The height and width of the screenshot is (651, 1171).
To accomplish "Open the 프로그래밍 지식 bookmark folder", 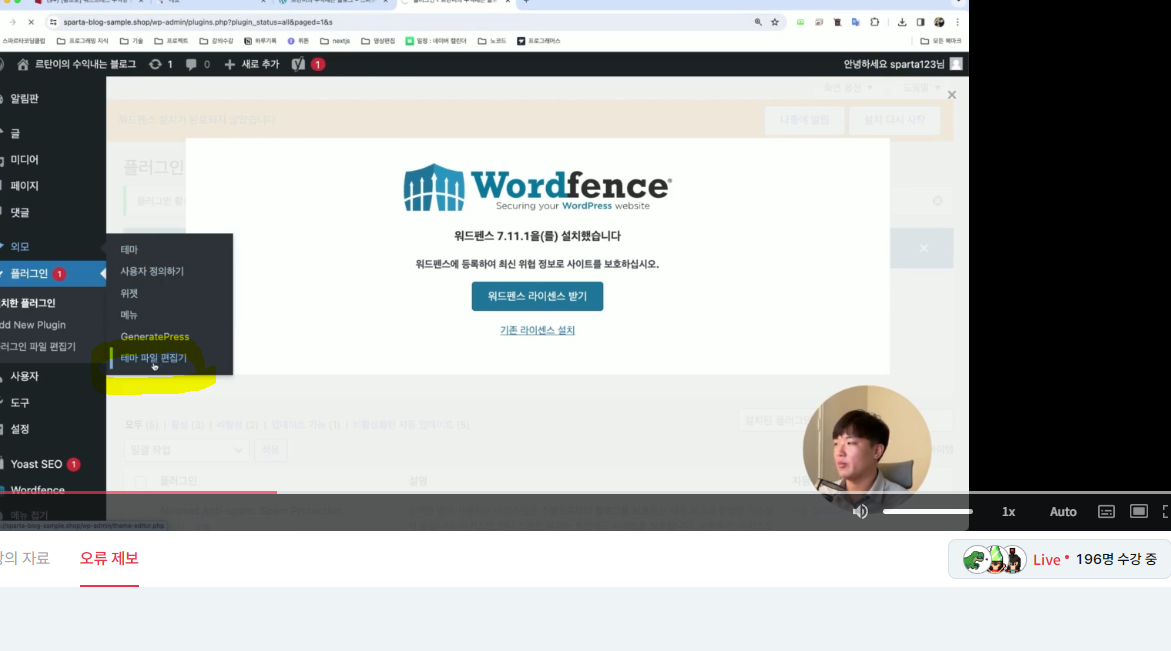I will coord(82,41).
